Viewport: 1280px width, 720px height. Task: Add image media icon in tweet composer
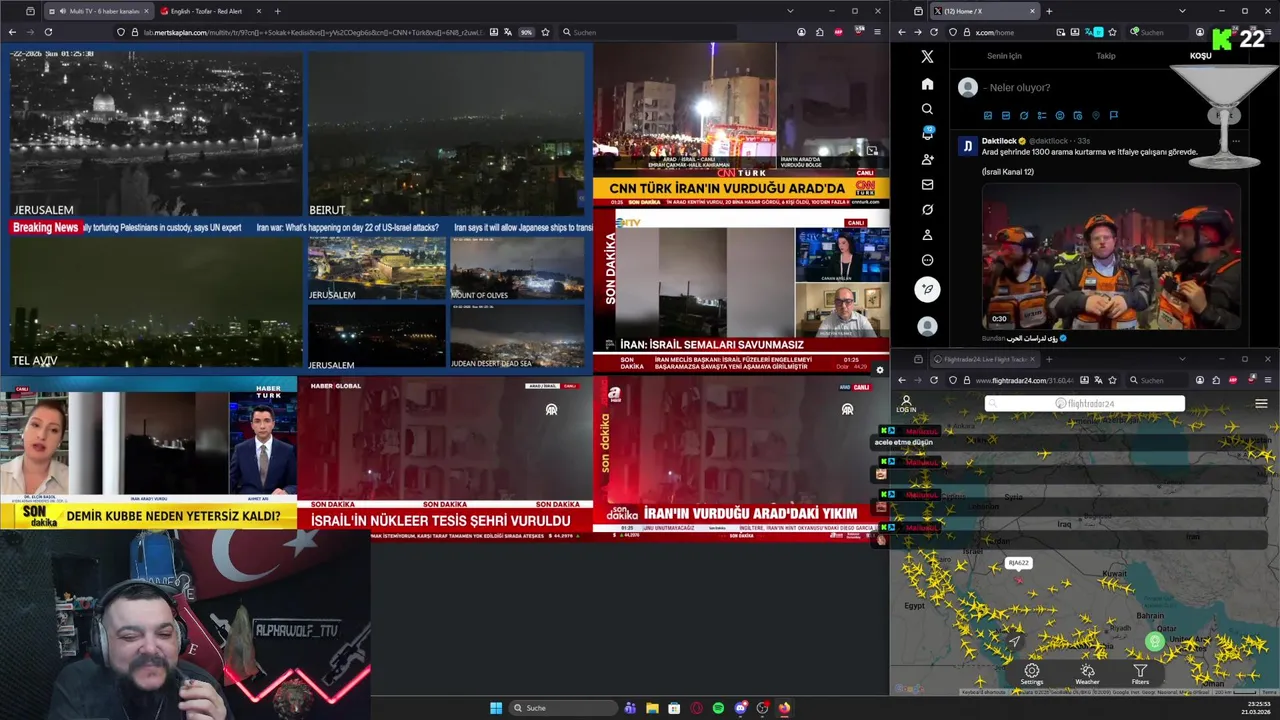(x=988, y=116)
